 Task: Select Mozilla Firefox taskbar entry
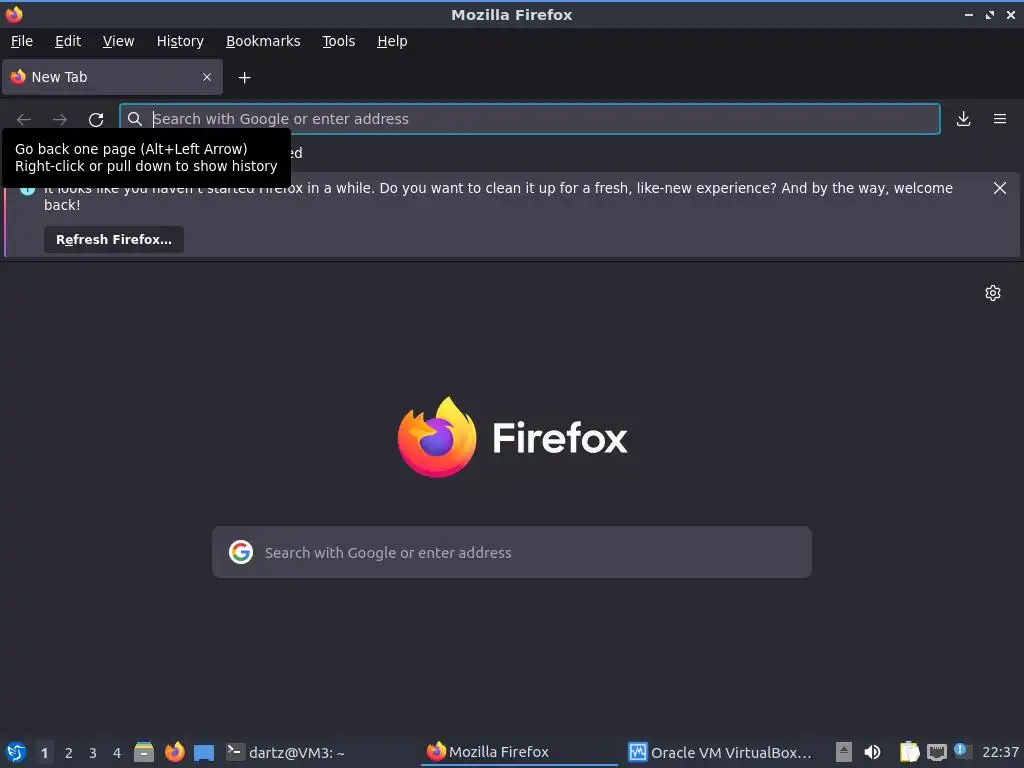[x=520, y=752]
